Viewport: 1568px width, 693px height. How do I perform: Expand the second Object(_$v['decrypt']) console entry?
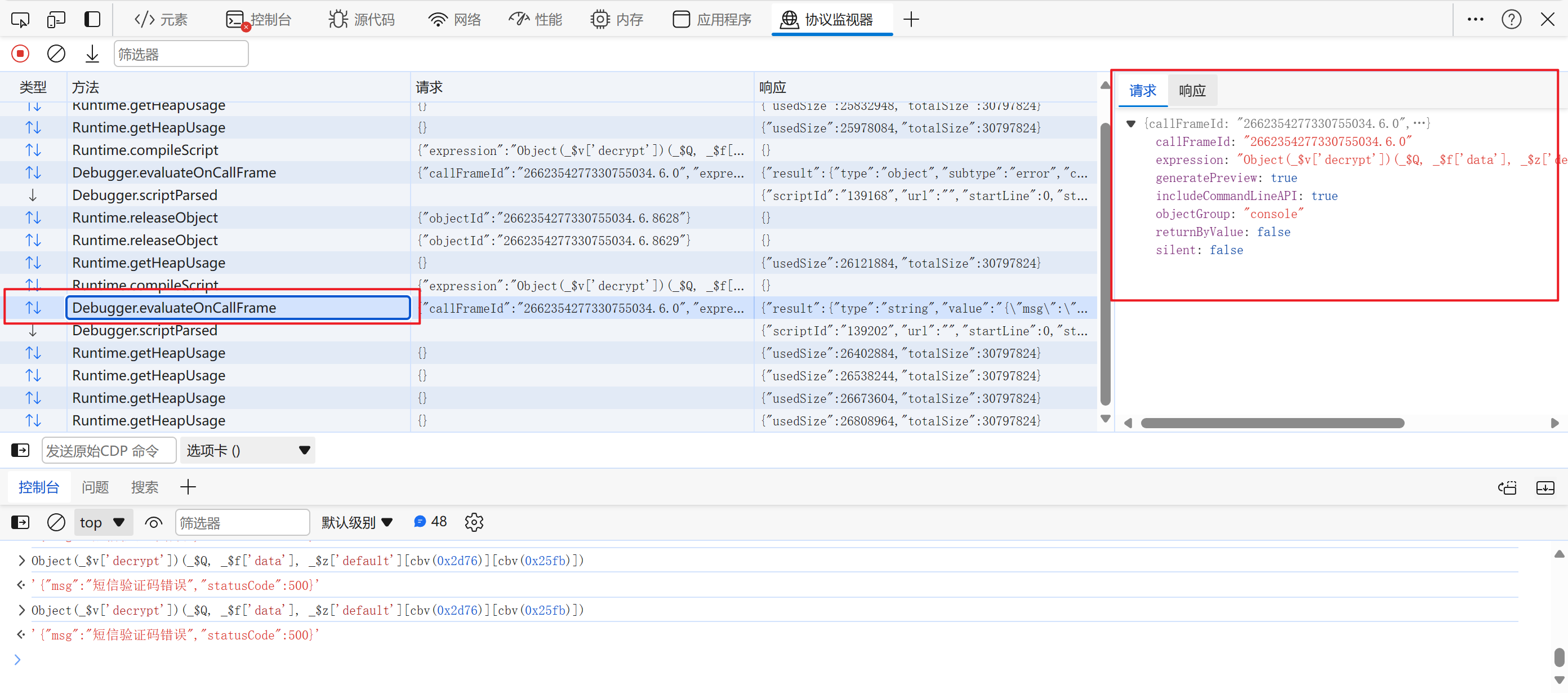click(22, 610)
